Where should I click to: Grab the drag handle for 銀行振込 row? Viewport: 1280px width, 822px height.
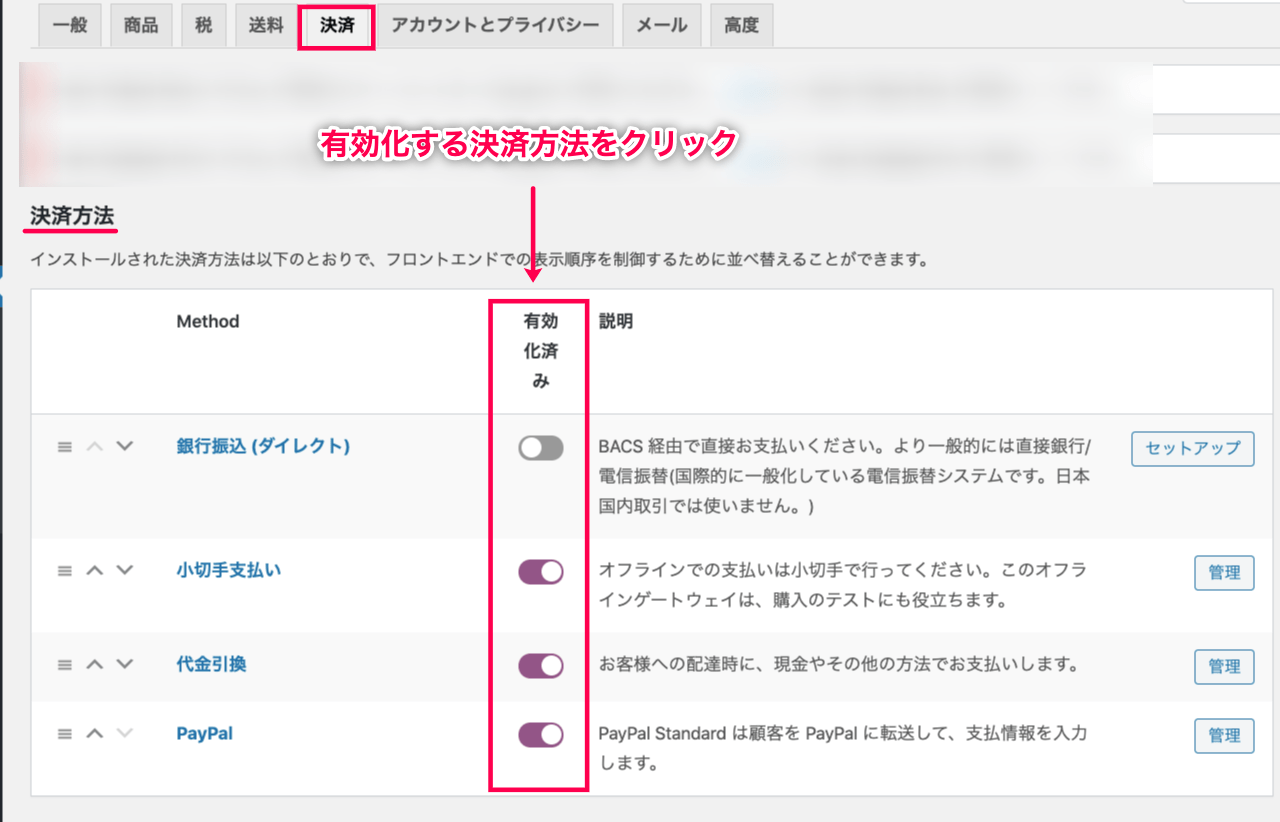(x=65, y=447)
